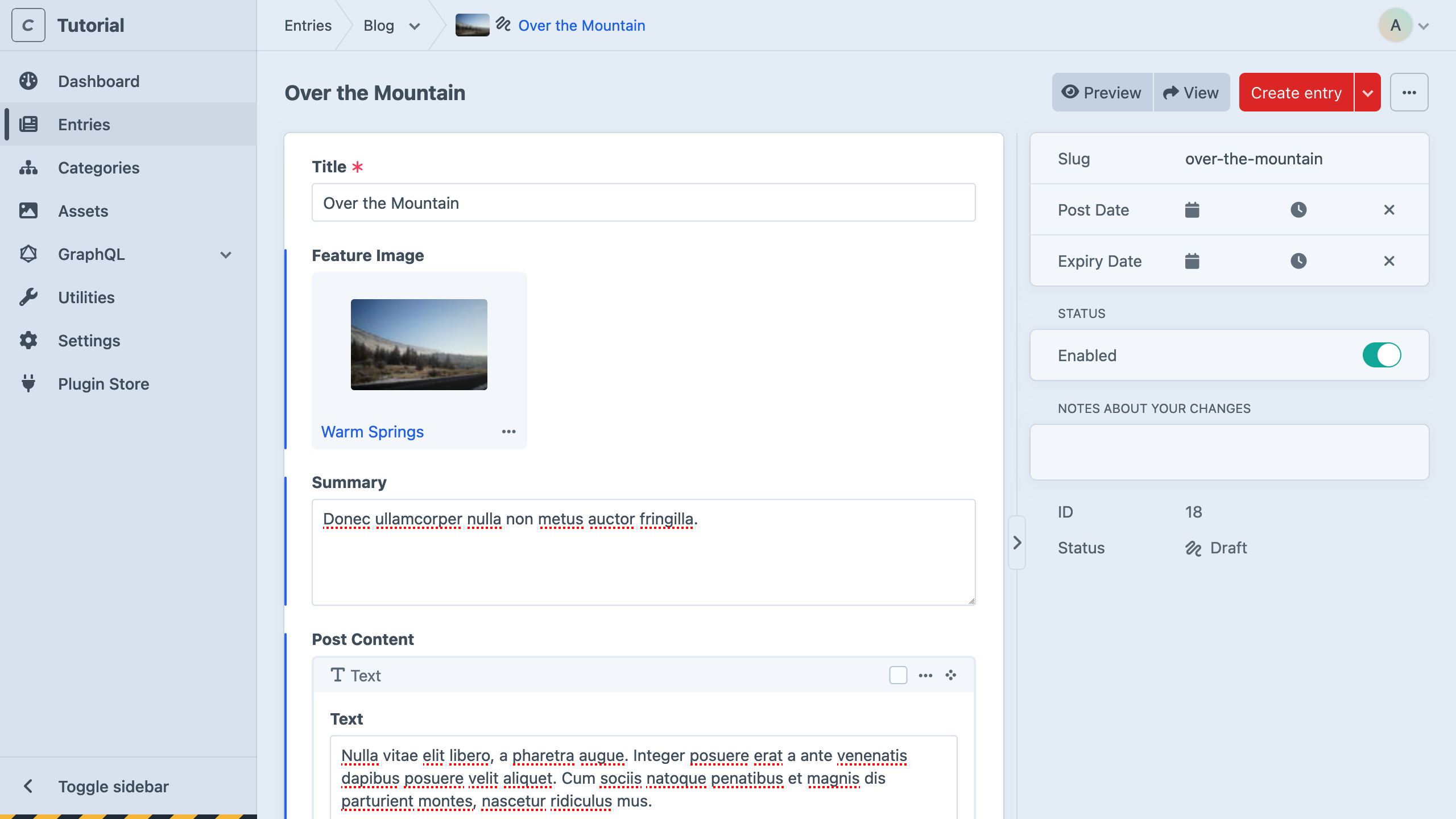Open the entry actions ellipsis menu

point(1410,92)
